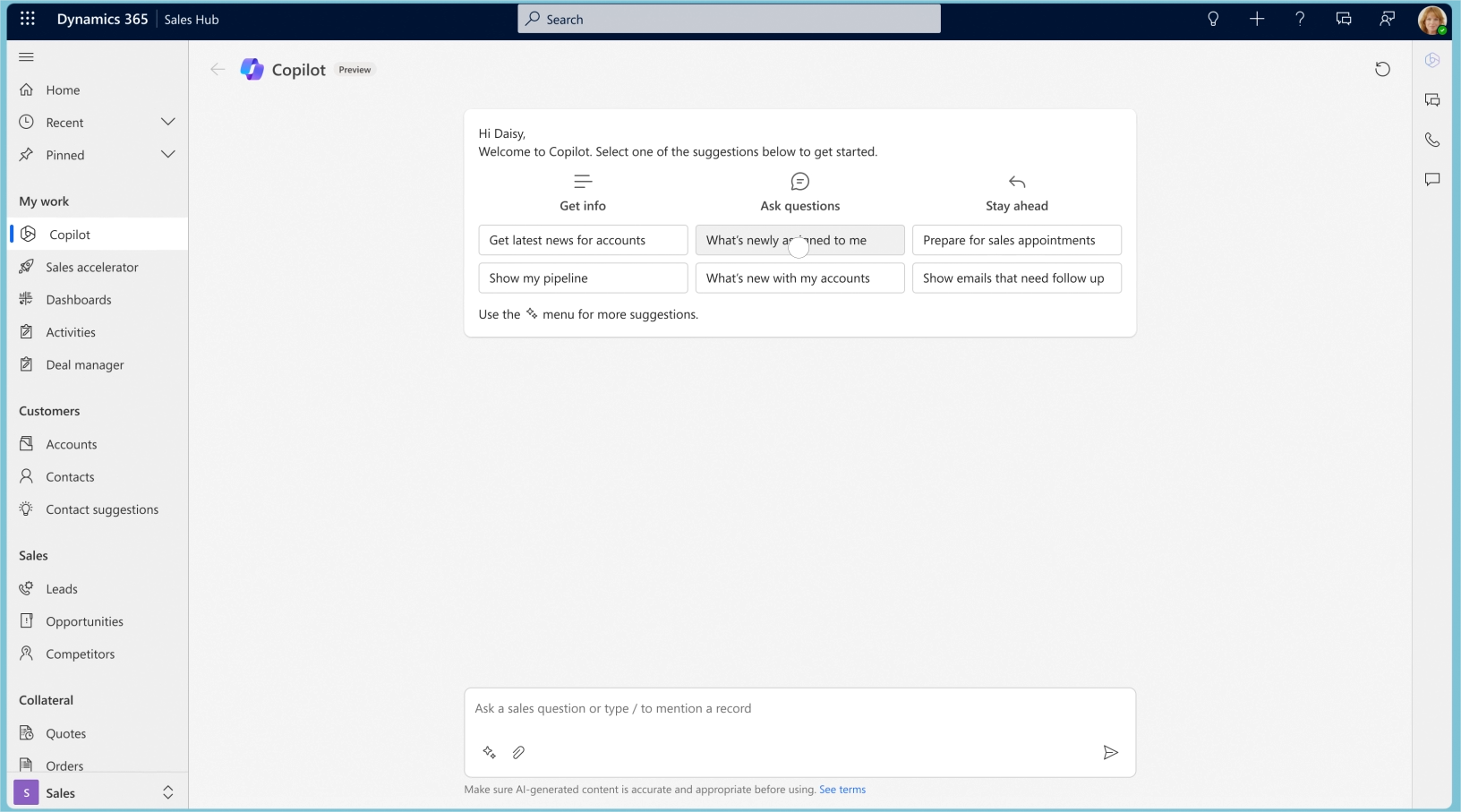
Task: Go to Home in the sidebar
Action: [x=98, y=90]
